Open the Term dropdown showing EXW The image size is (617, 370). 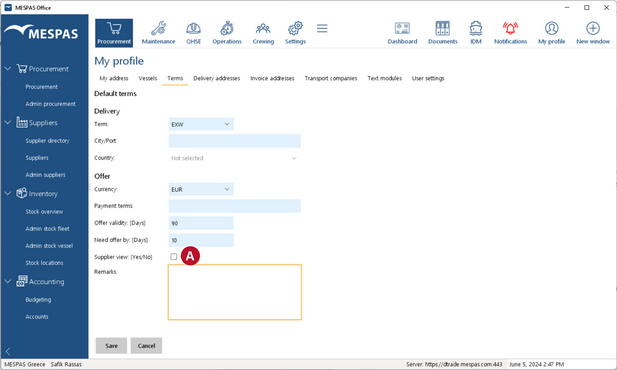(201, 124)
